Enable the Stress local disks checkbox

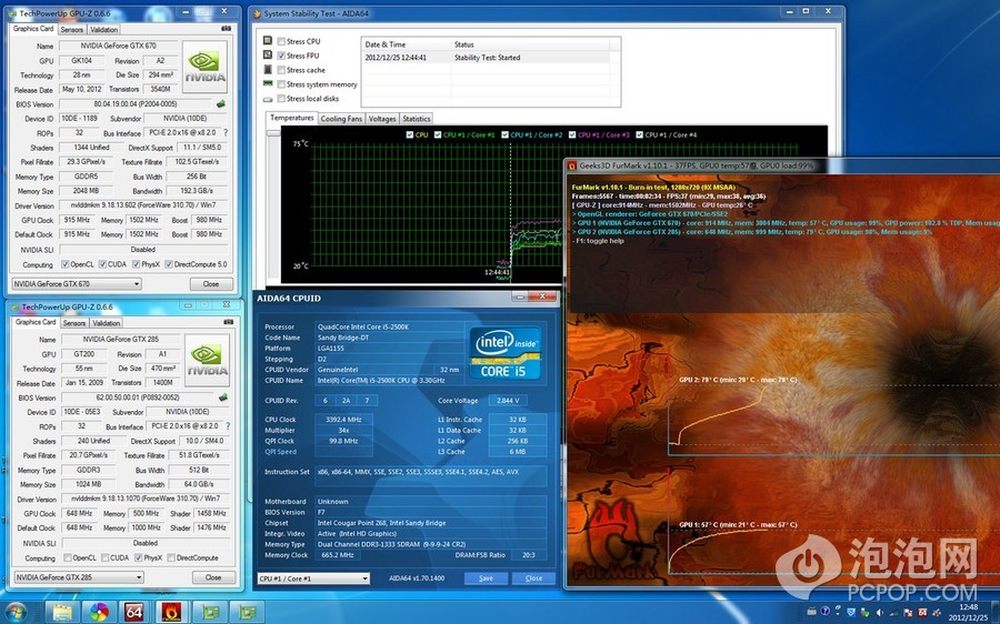click(x=281, y=99)
